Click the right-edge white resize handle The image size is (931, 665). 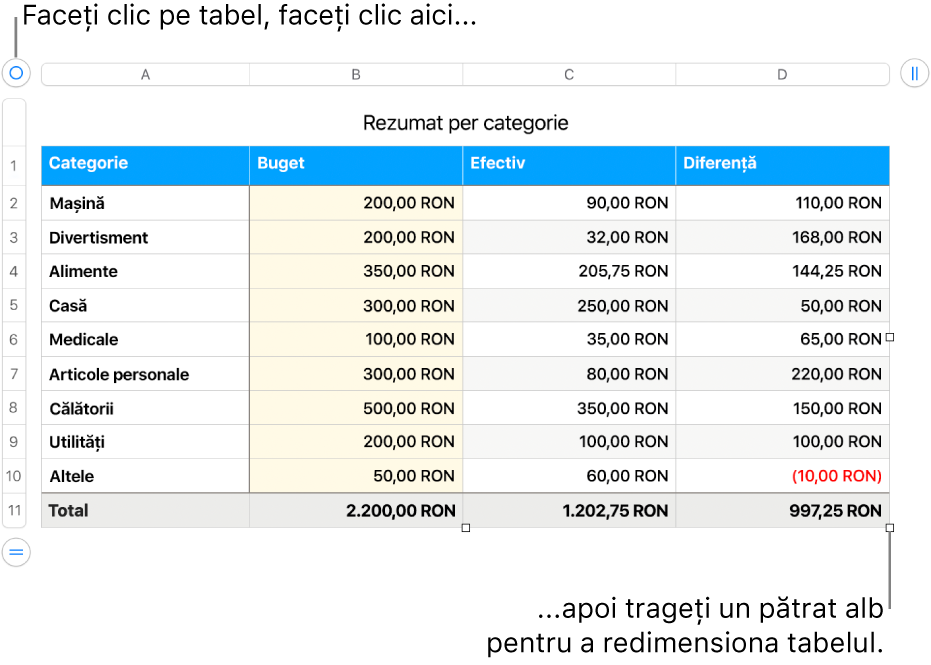tap(889, 338)
